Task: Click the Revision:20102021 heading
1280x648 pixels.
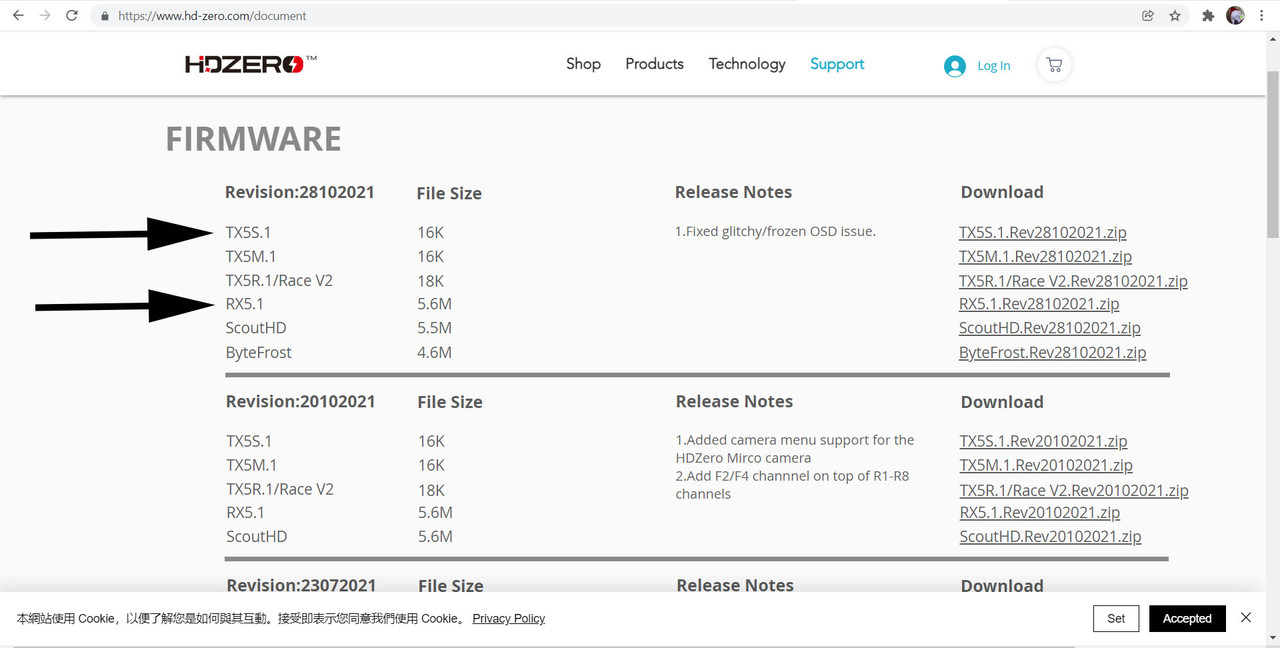Action: pyautogui.click(x=300, y=402)
